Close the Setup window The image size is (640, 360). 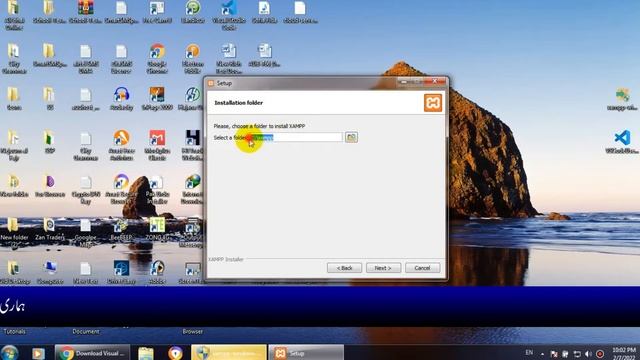(x=435, y=82)
